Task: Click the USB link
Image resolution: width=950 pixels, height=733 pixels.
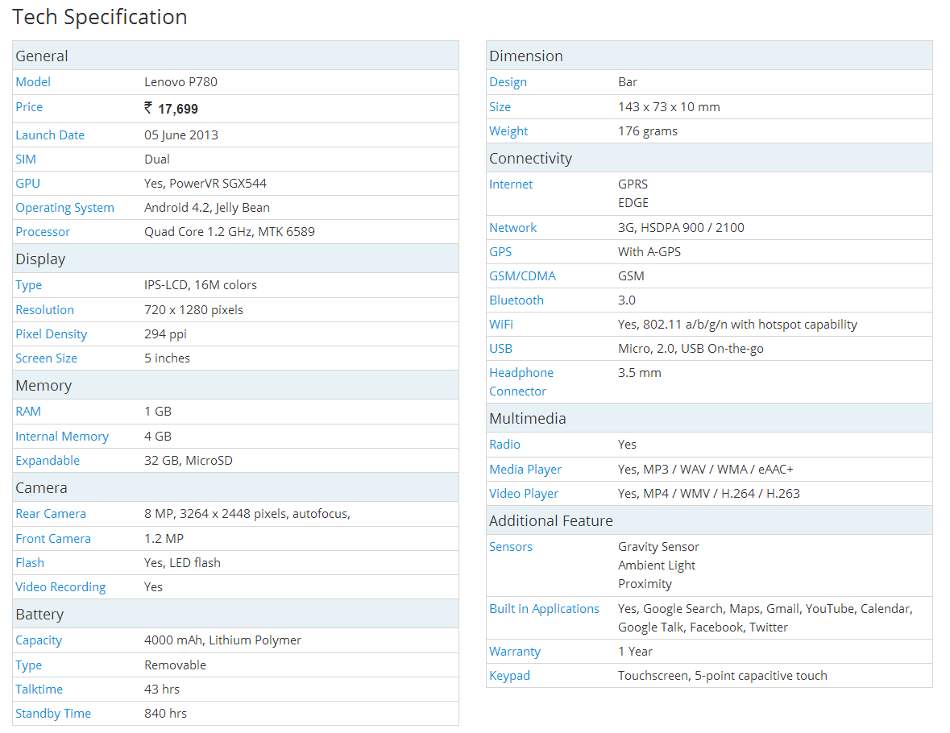Action: pos(500,348)
